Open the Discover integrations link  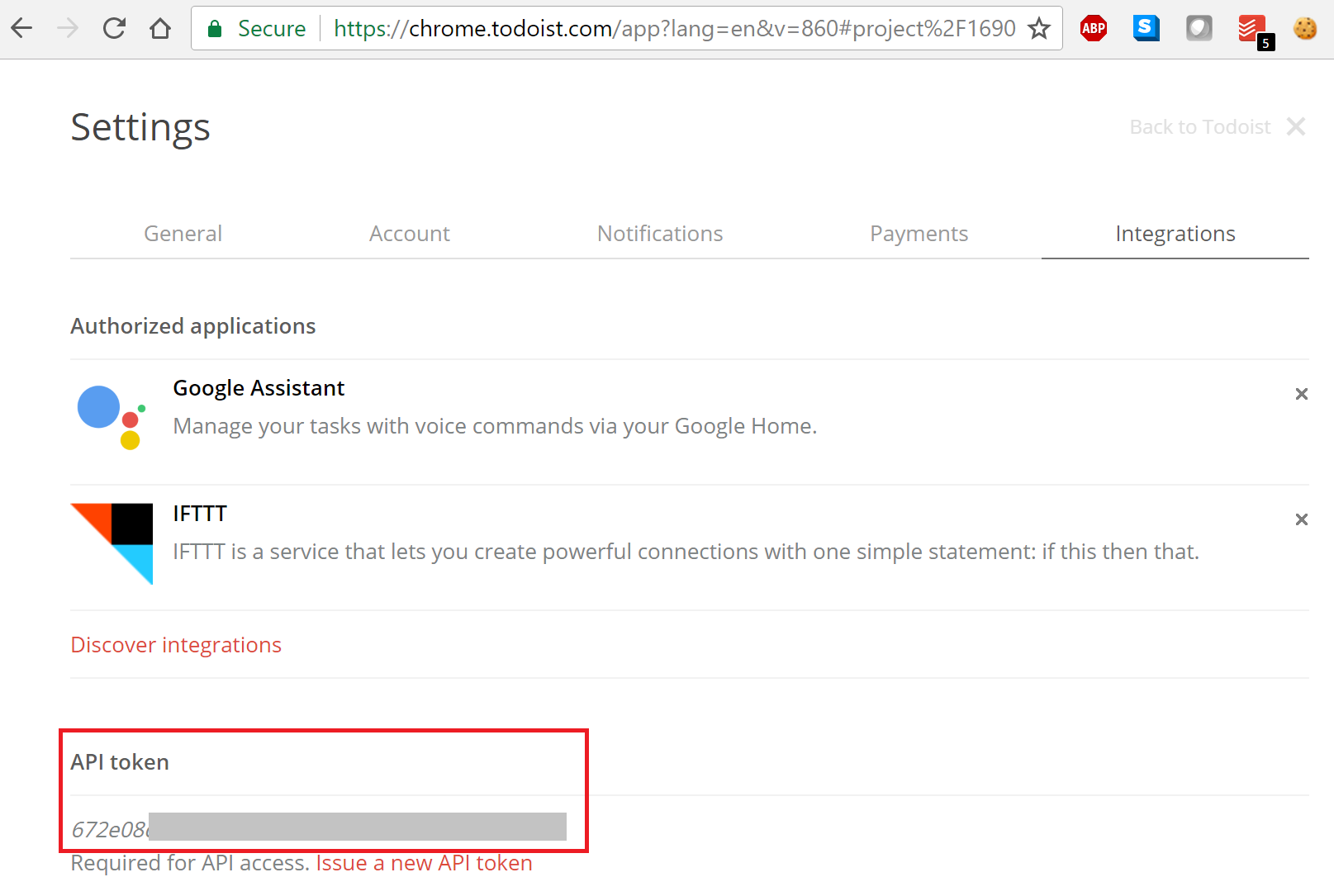pos(176,645)
